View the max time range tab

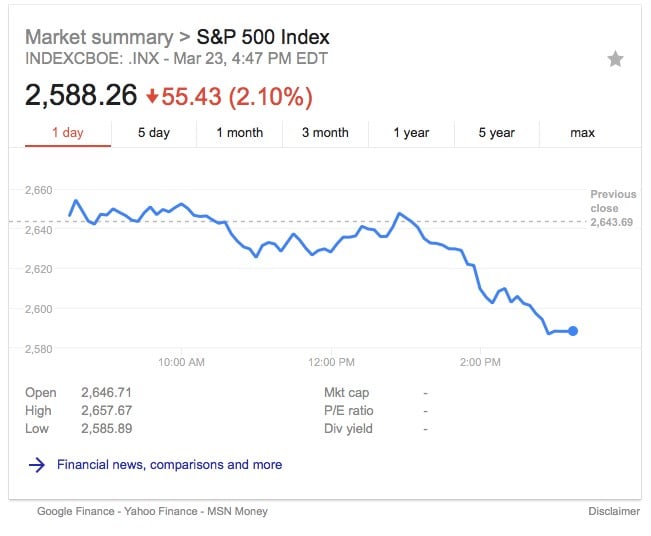pos(582,133)
